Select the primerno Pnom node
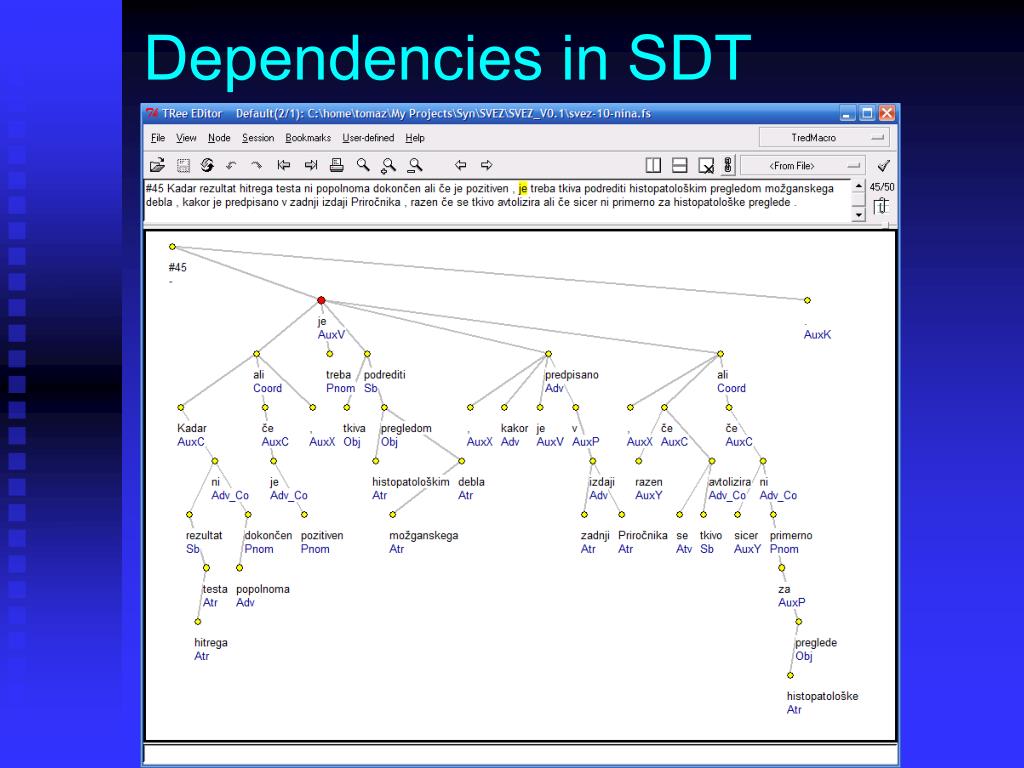1024x768 pixels. point(773,515)
